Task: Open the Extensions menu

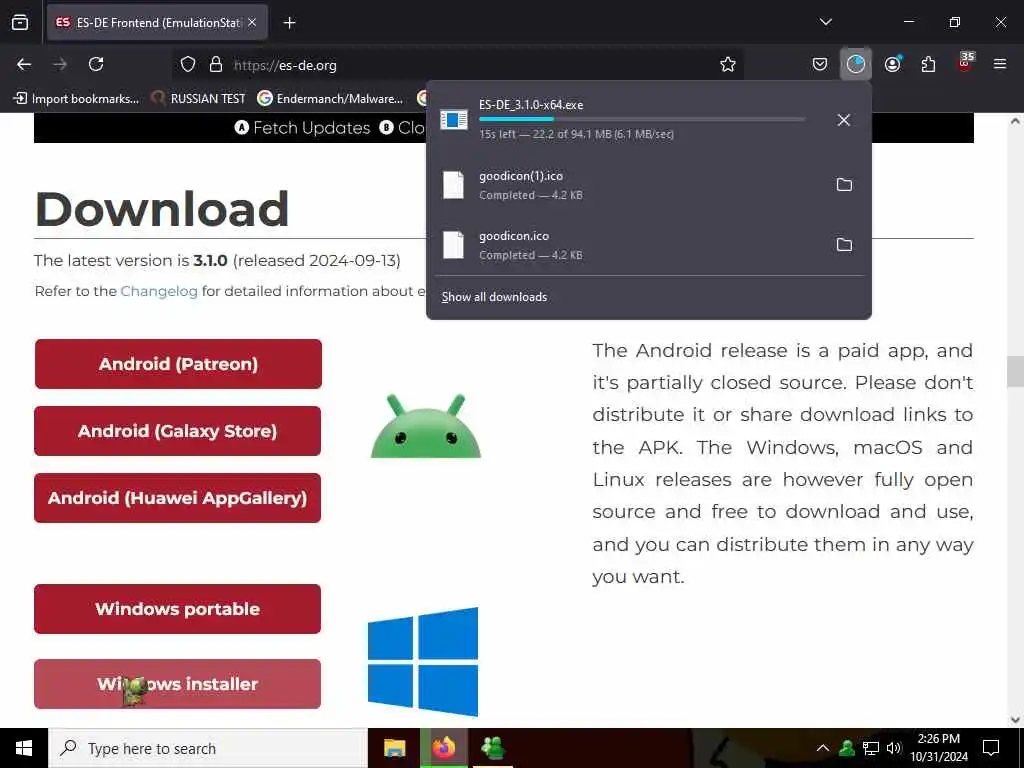Action: [928, 64]
